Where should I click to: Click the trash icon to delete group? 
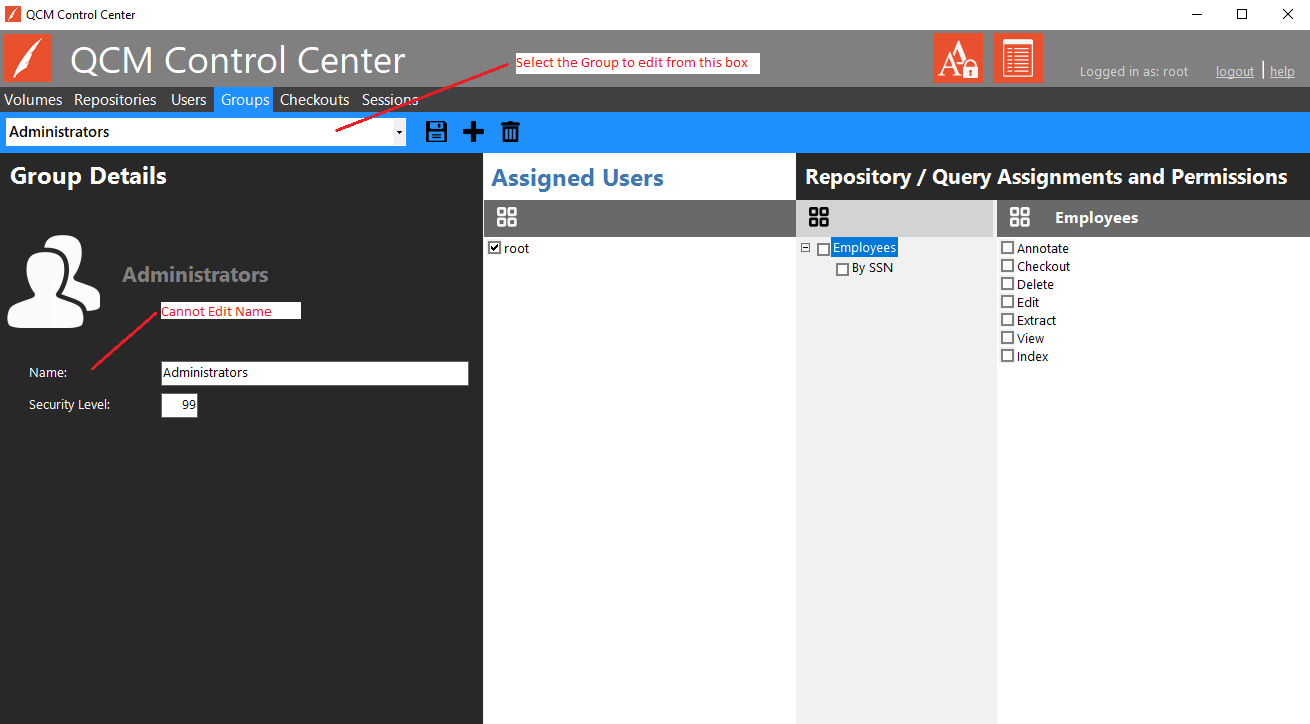tap(510, 131)
